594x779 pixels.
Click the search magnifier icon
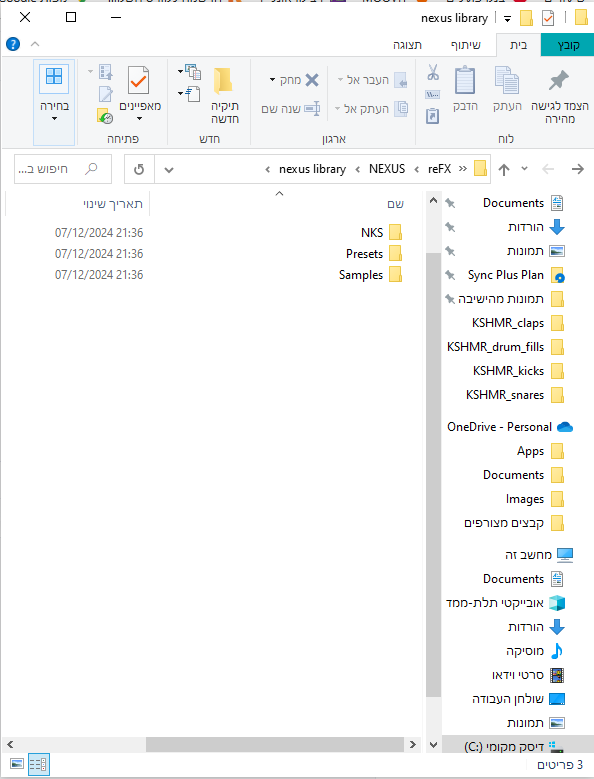pyautogui.click(x=91, y=169)
